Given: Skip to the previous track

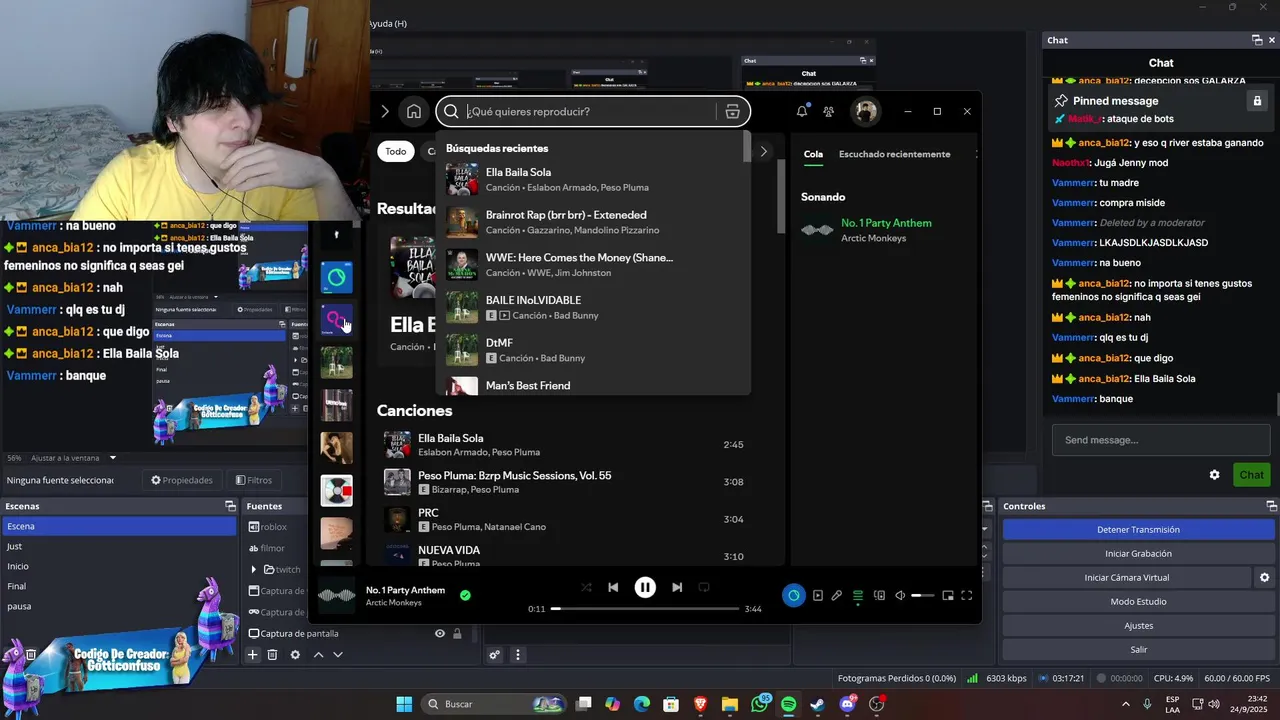Looking at the screenshot, I should coord(613,587).
